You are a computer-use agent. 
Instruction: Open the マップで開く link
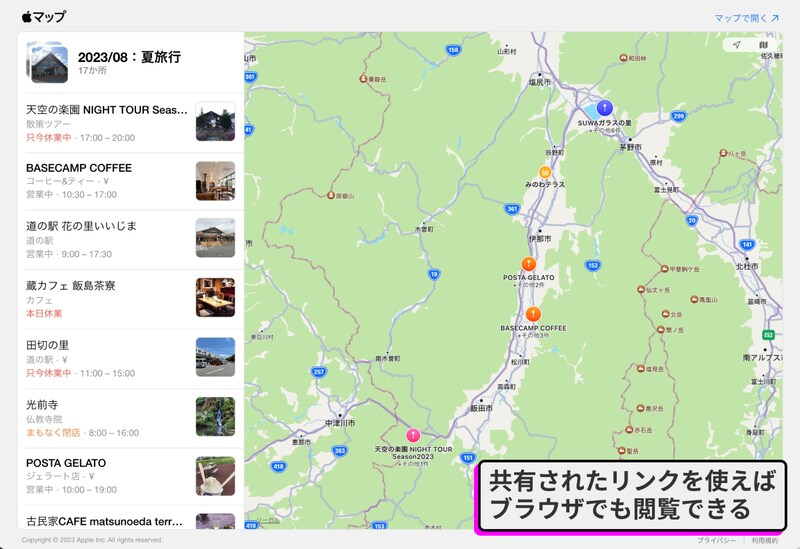click(746, 18)
